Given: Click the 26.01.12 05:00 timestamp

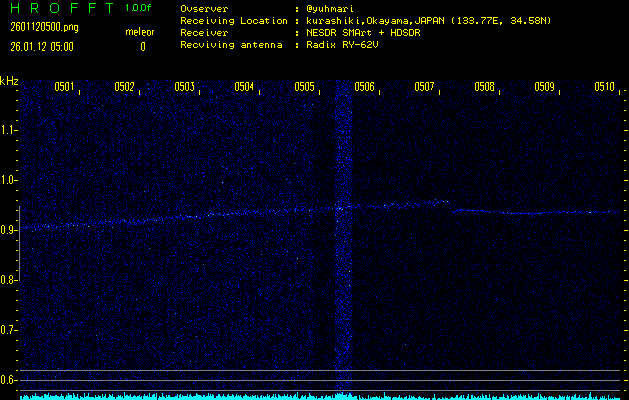Looking at the screenshot, I should tap(42, 46).
